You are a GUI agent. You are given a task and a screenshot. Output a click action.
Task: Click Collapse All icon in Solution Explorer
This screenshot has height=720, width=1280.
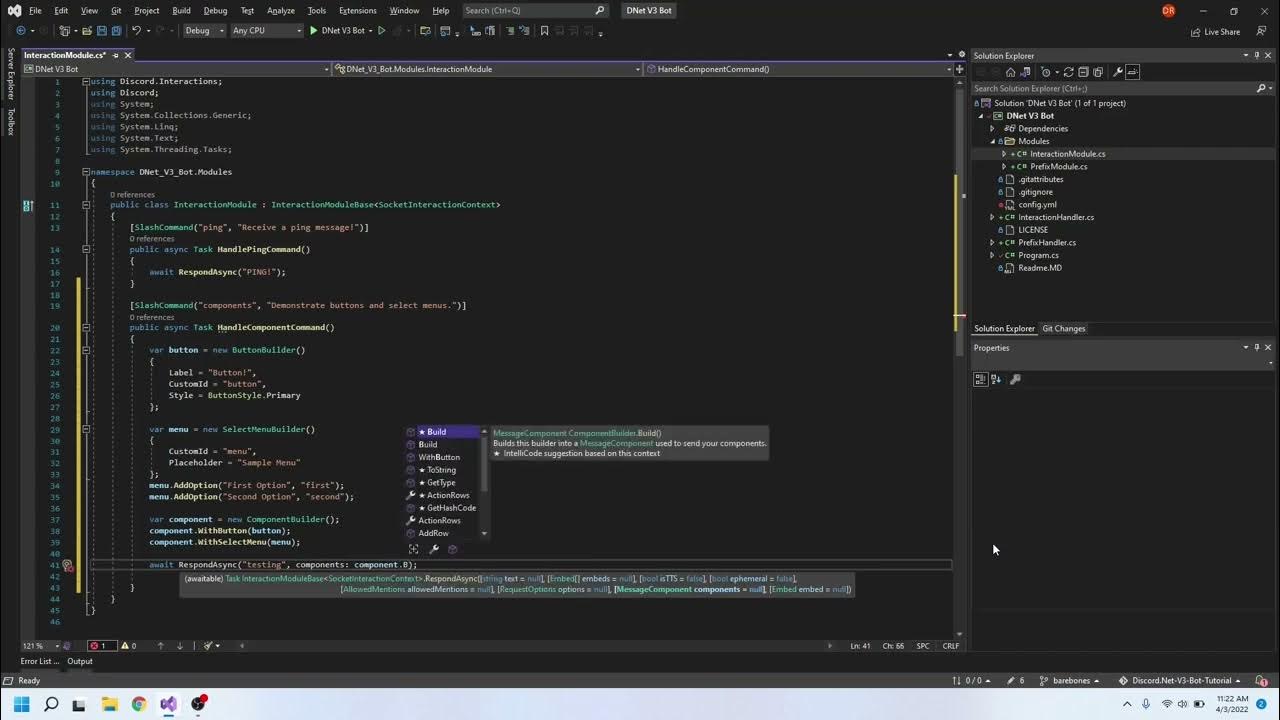coord(1083,72)
